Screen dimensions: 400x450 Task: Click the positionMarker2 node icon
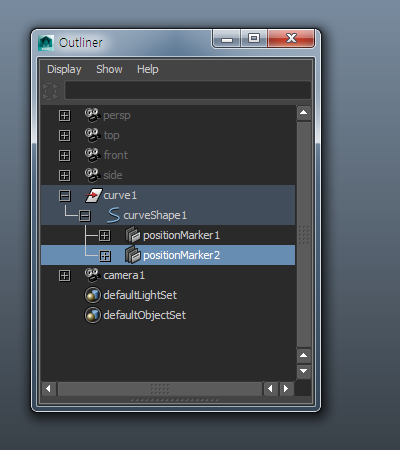click(133, 255)
